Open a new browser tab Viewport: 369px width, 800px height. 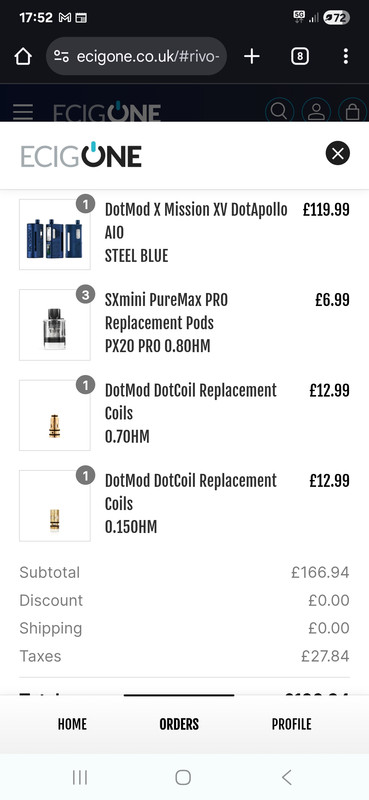pyautogui.click(x=252, y=56)
